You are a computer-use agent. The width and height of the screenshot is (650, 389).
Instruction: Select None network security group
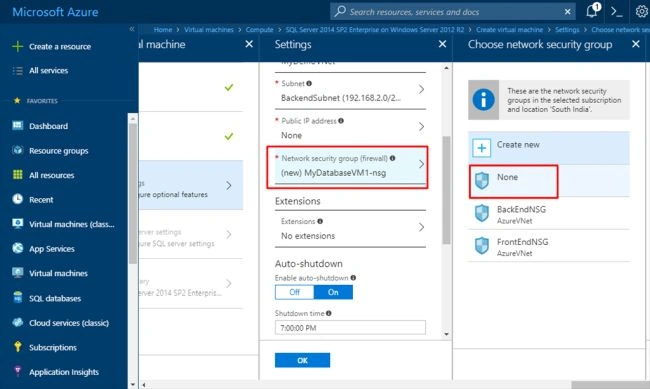pos(549,181)
